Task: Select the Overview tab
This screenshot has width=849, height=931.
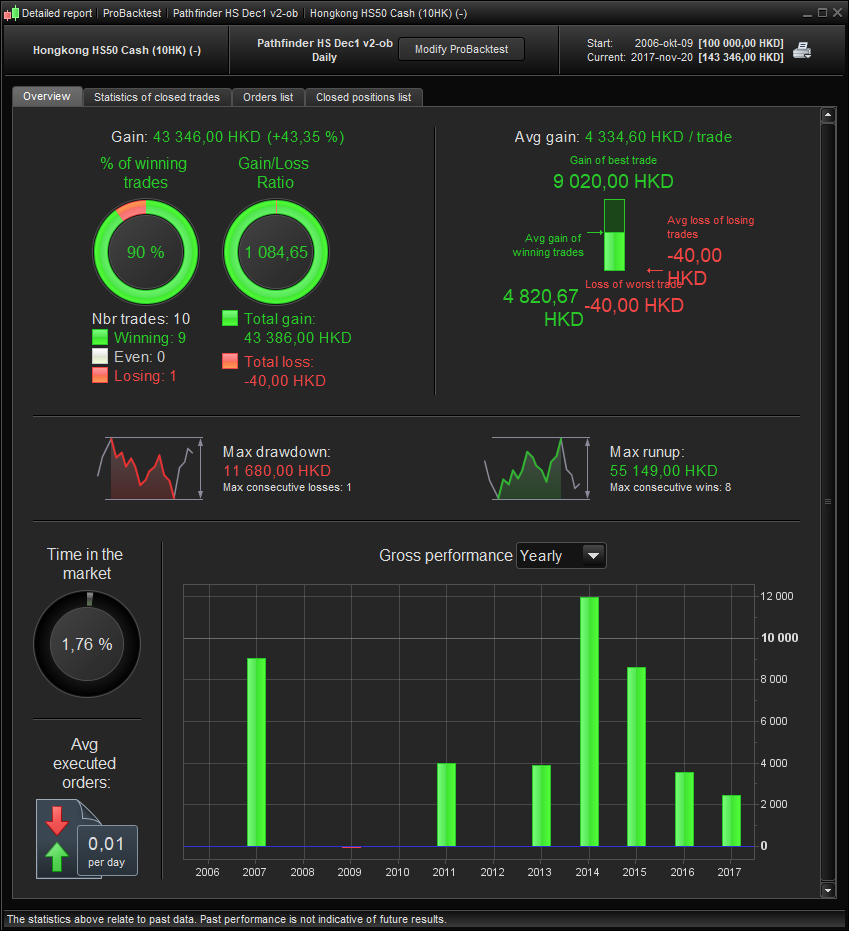Action: tap(47, 96)
